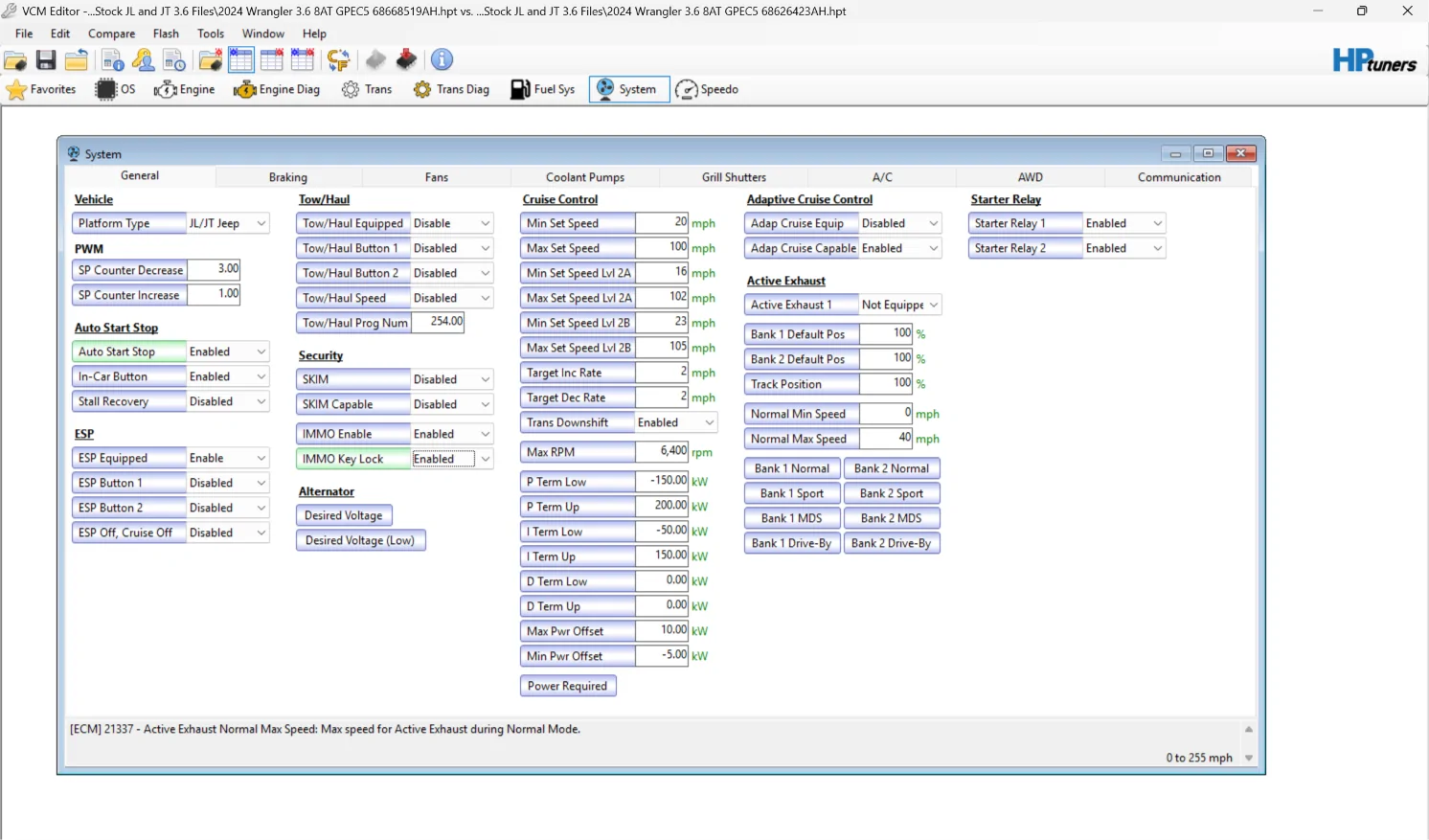Viewport: 1429px width, 840px height.
Task: Open the Desired Voltage table button
Action: [x=344, y=516]
